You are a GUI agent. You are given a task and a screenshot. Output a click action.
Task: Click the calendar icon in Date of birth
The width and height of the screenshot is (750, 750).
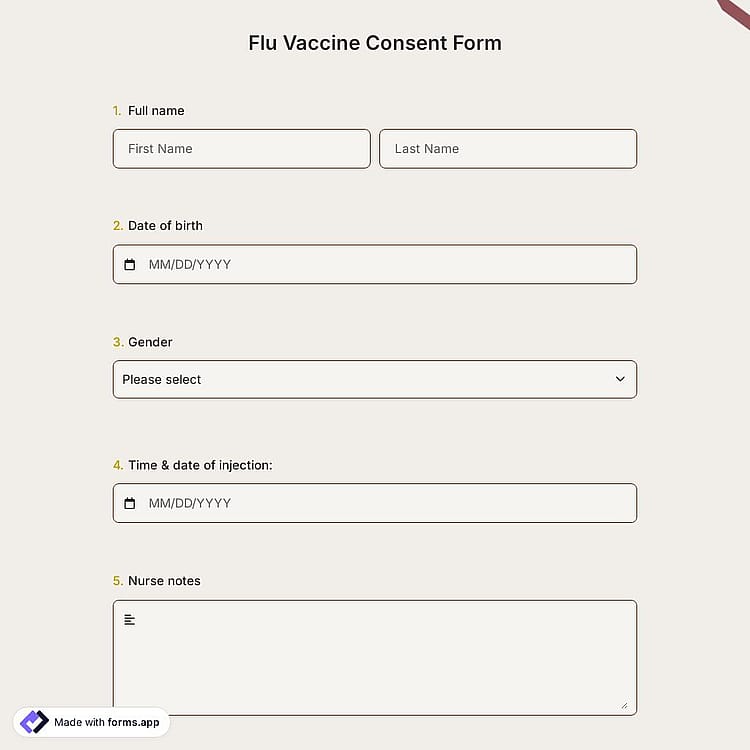click(x=130, y=265)
